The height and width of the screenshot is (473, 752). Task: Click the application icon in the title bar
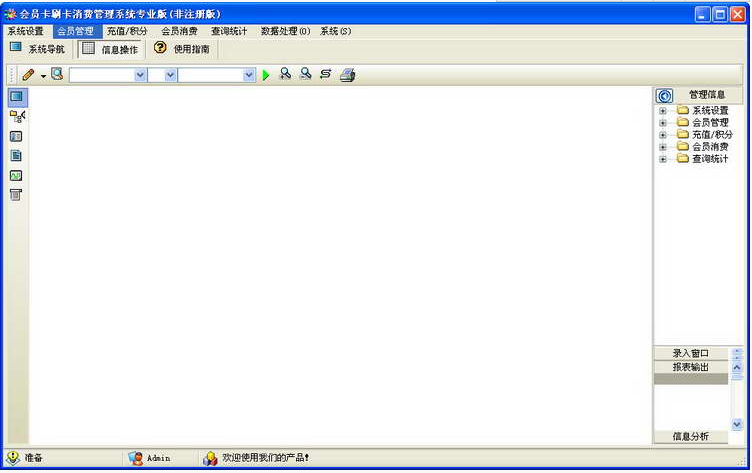click(10, 14)
